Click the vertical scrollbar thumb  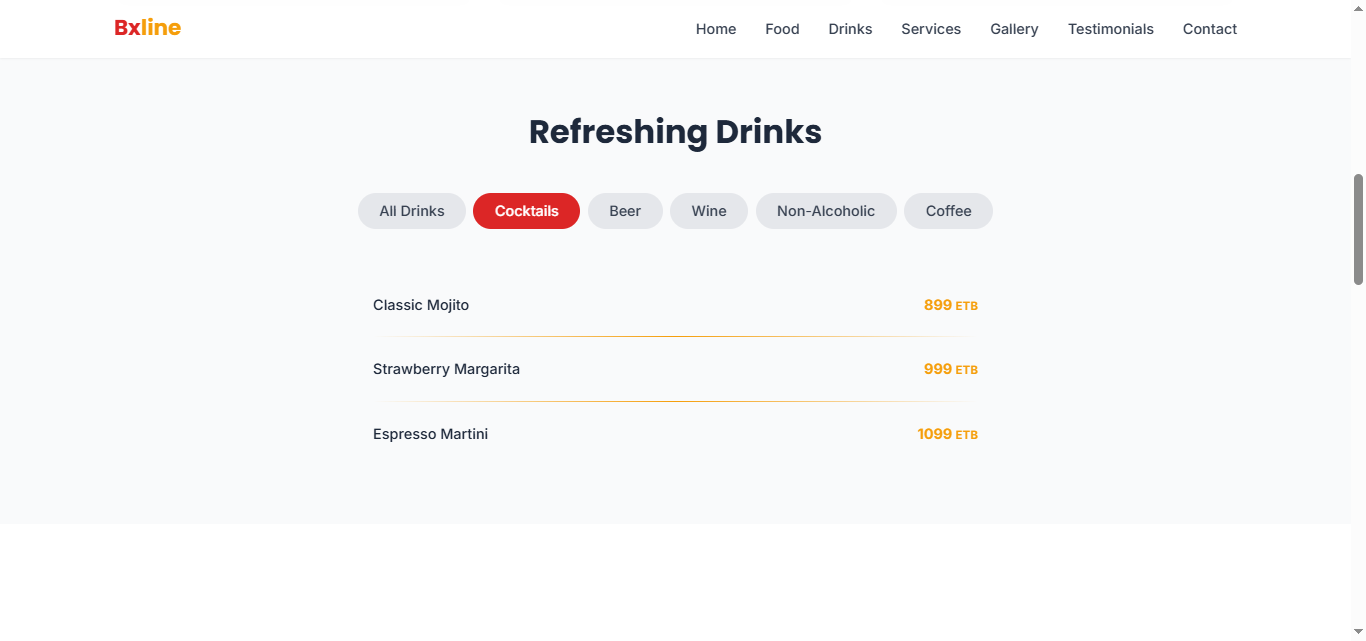click(1358, 229)
